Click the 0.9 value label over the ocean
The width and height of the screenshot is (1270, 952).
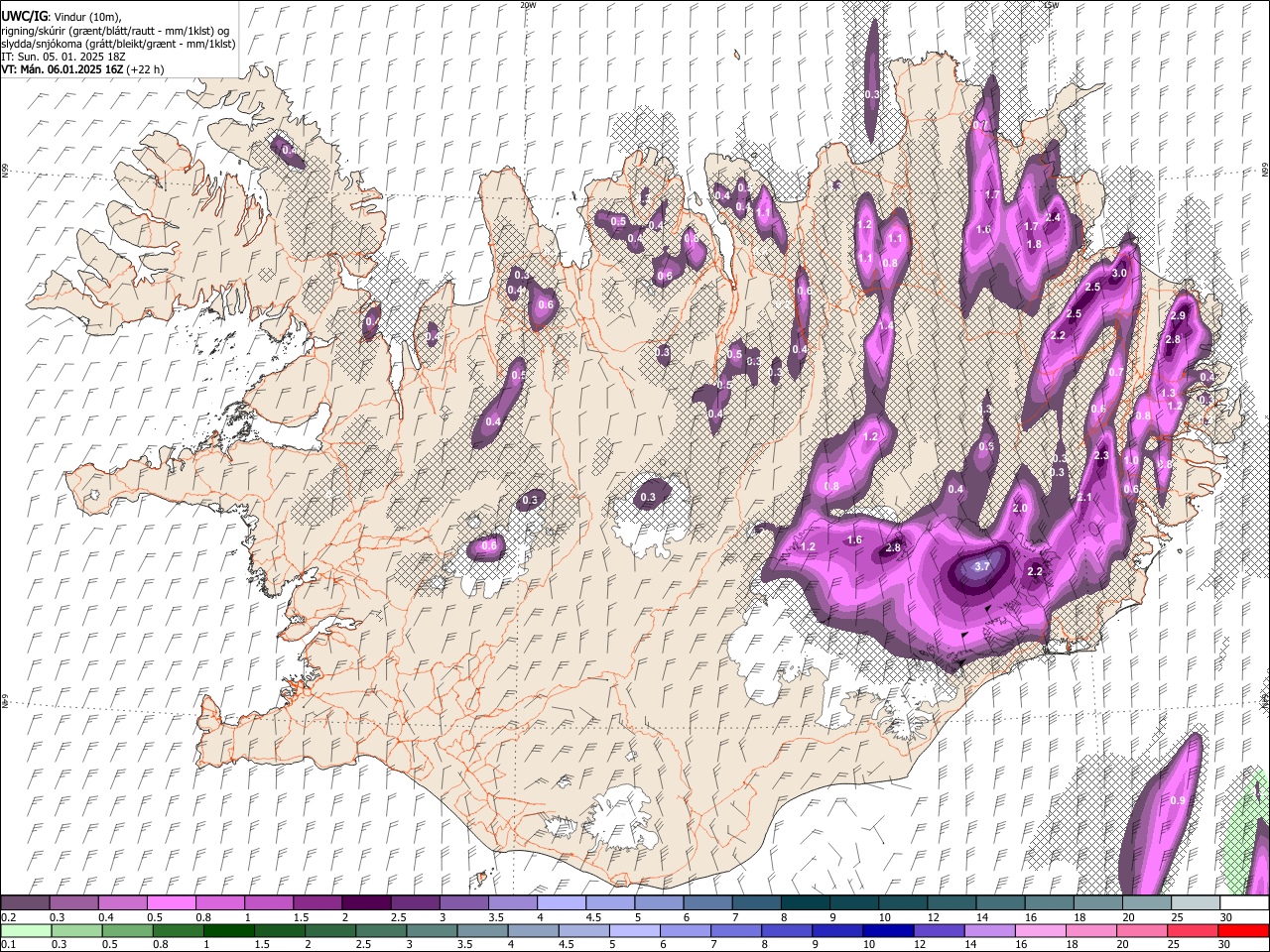1178,800
